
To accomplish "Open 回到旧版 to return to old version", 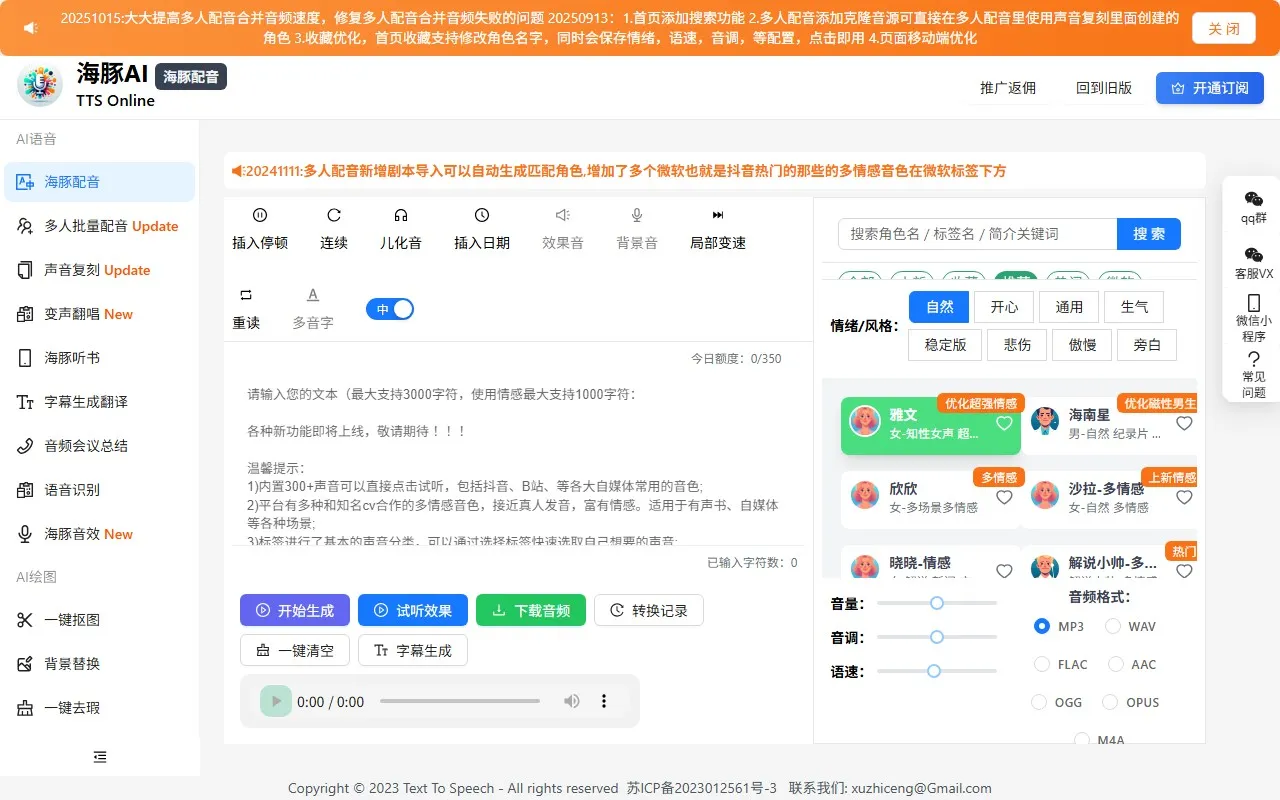I will 1104,88.
